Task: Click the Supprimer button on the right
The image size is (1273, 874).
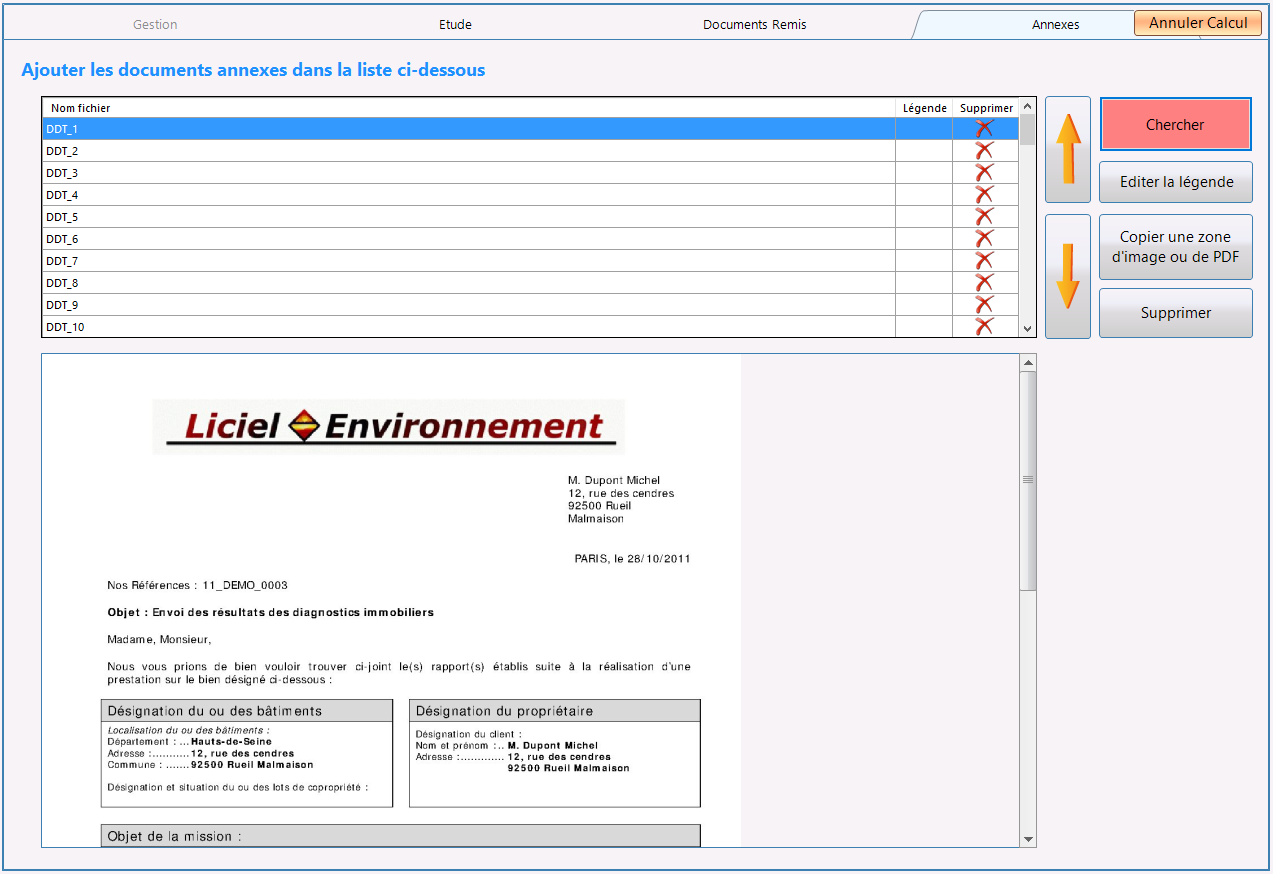Action: pos(1176,313)
